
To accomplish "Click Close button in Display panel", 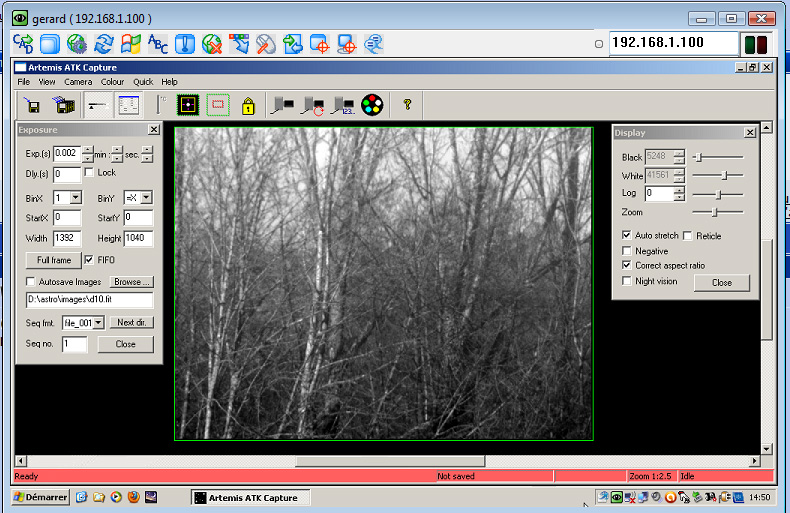I will 721,283.
